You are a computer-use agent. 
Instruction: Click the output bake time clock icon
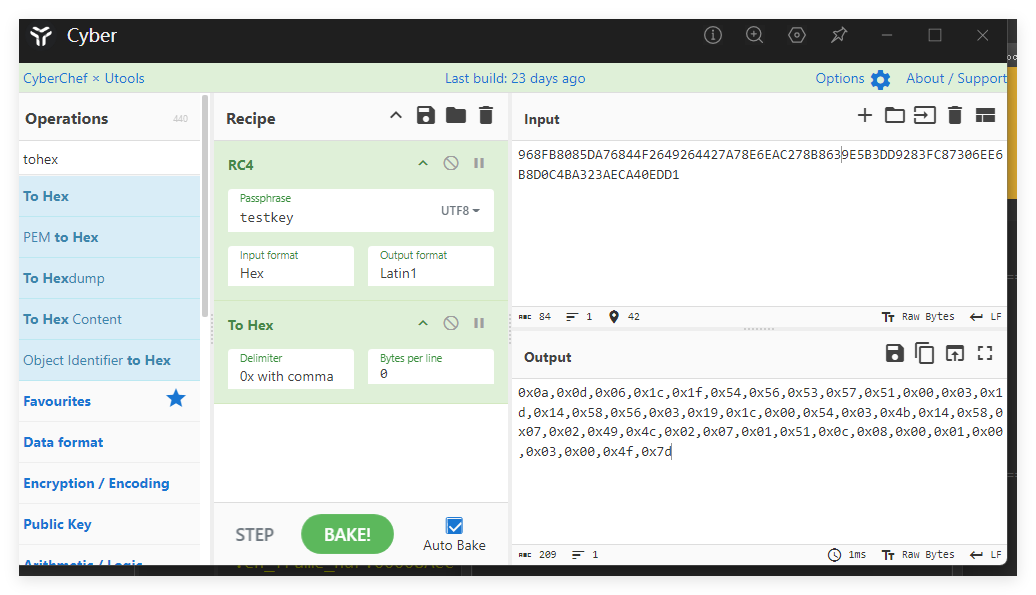[834, 555]
